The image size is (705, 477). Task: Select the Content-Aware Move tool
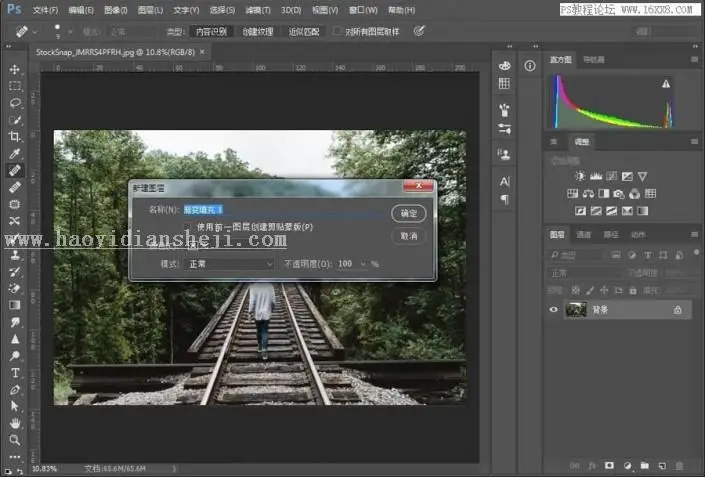(x=15, y=221)
